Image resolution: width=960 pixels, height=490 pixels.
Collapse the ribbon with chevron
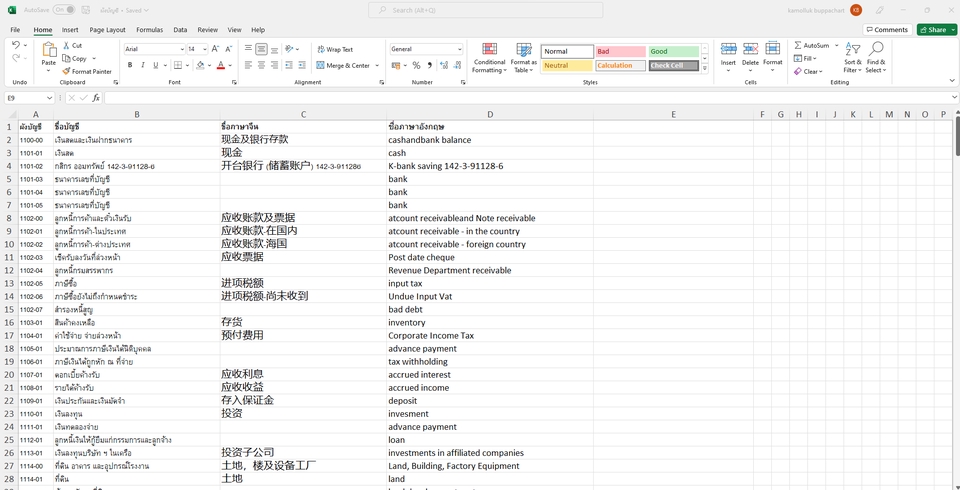pos(952,81)
